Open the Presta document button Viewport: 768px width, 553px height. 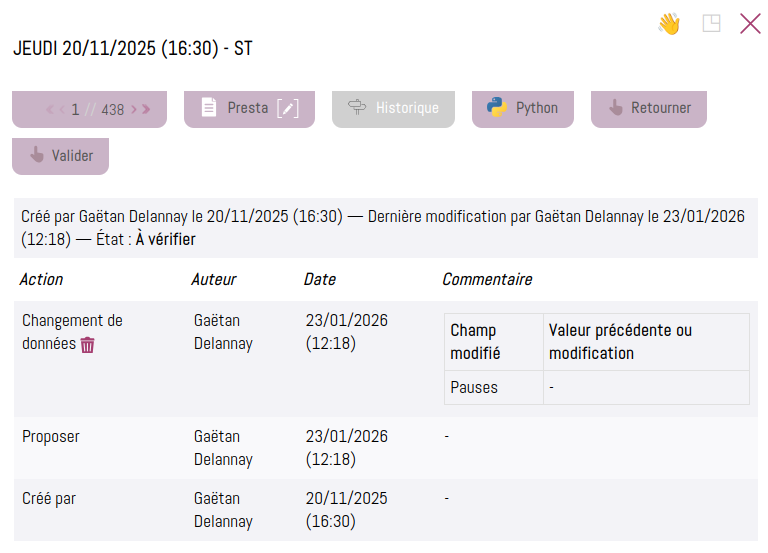click(x=236, y=108)
